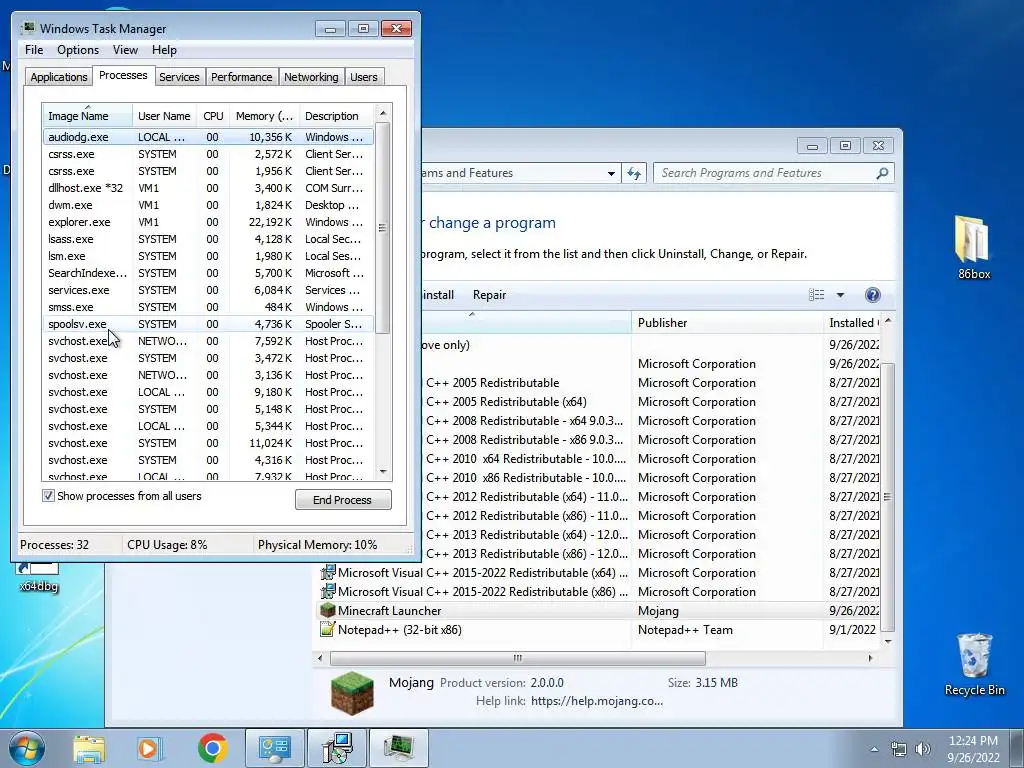The image size is (1024, 768).
Task: Select the dllhost.exe *32 process
Action: (208, 188)
